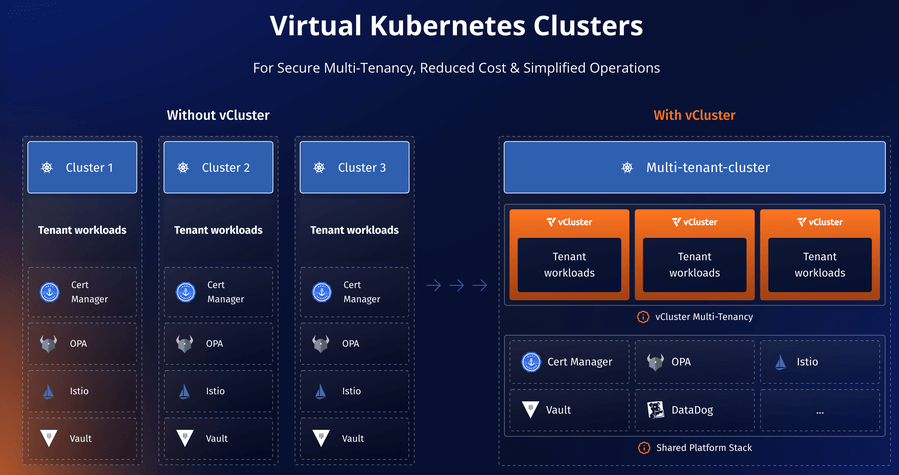Select the Cluster 1 blue box

pos(82,168)
